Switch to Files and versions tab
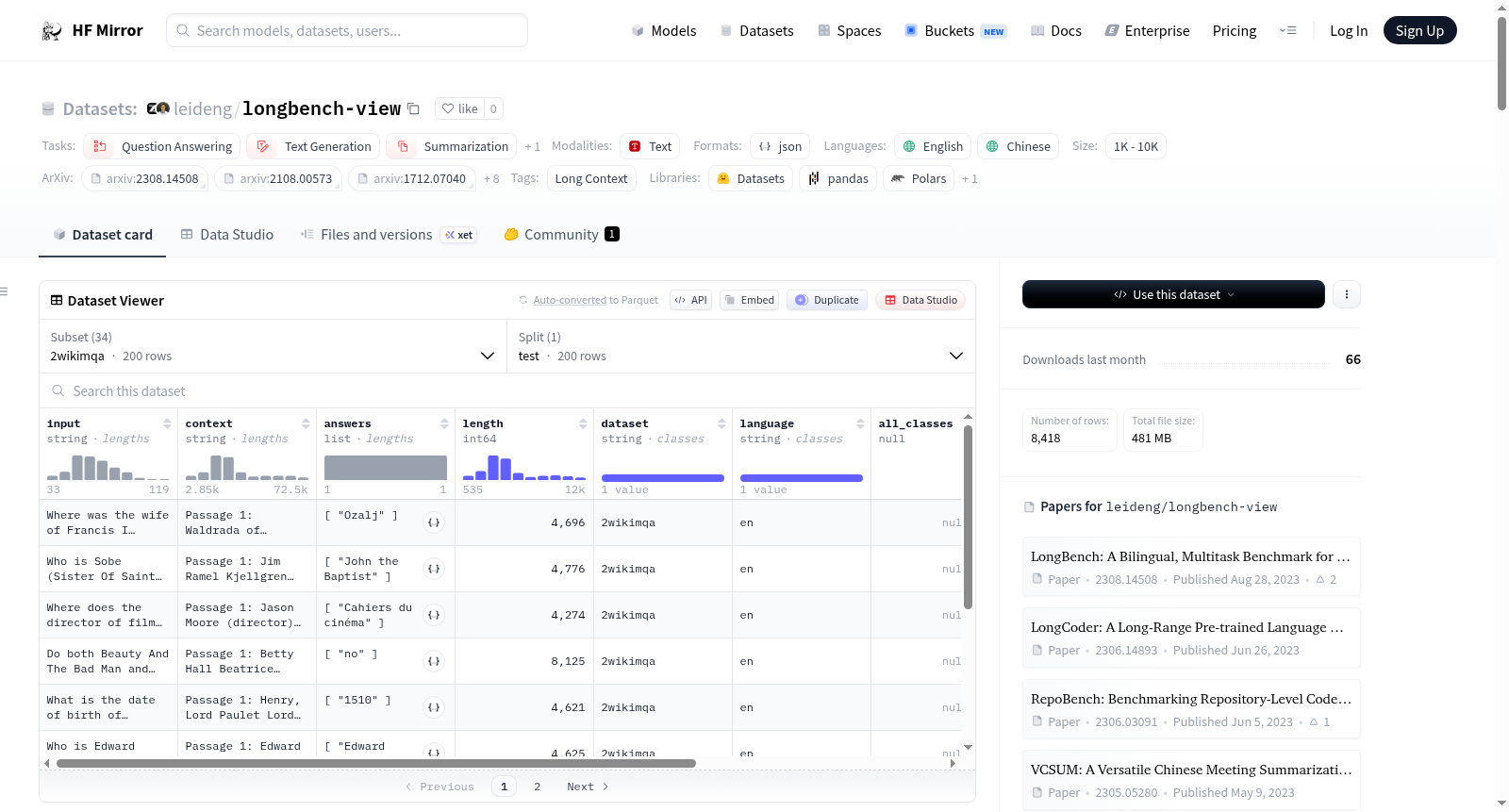The image size is (1509, 812). (x=389, y=235)
